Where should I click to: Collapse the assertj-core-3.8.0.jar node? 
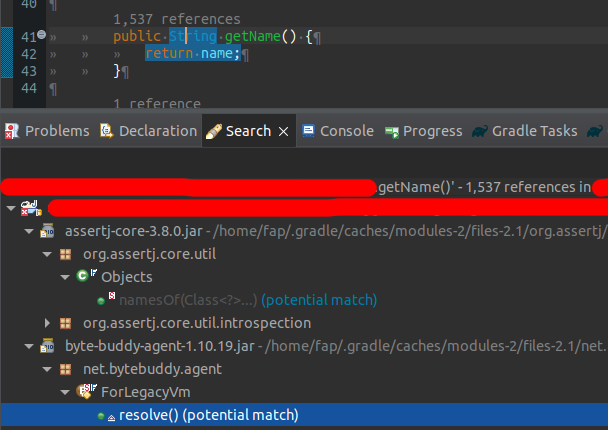(x=29, y=231)
